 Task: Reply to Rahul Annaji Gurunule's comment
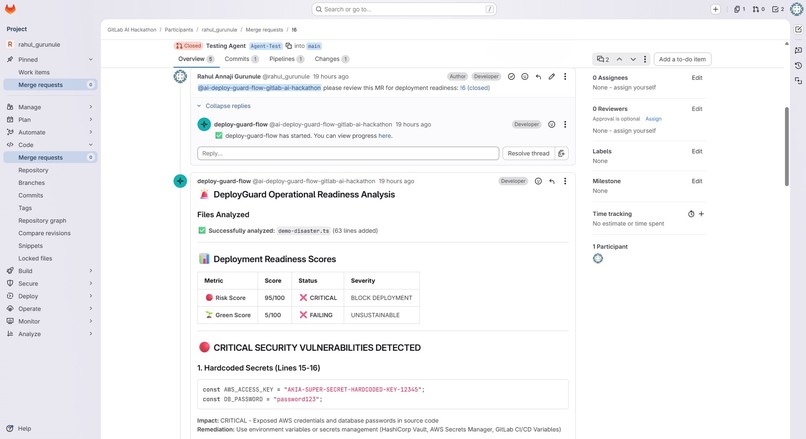coord(538,77)
